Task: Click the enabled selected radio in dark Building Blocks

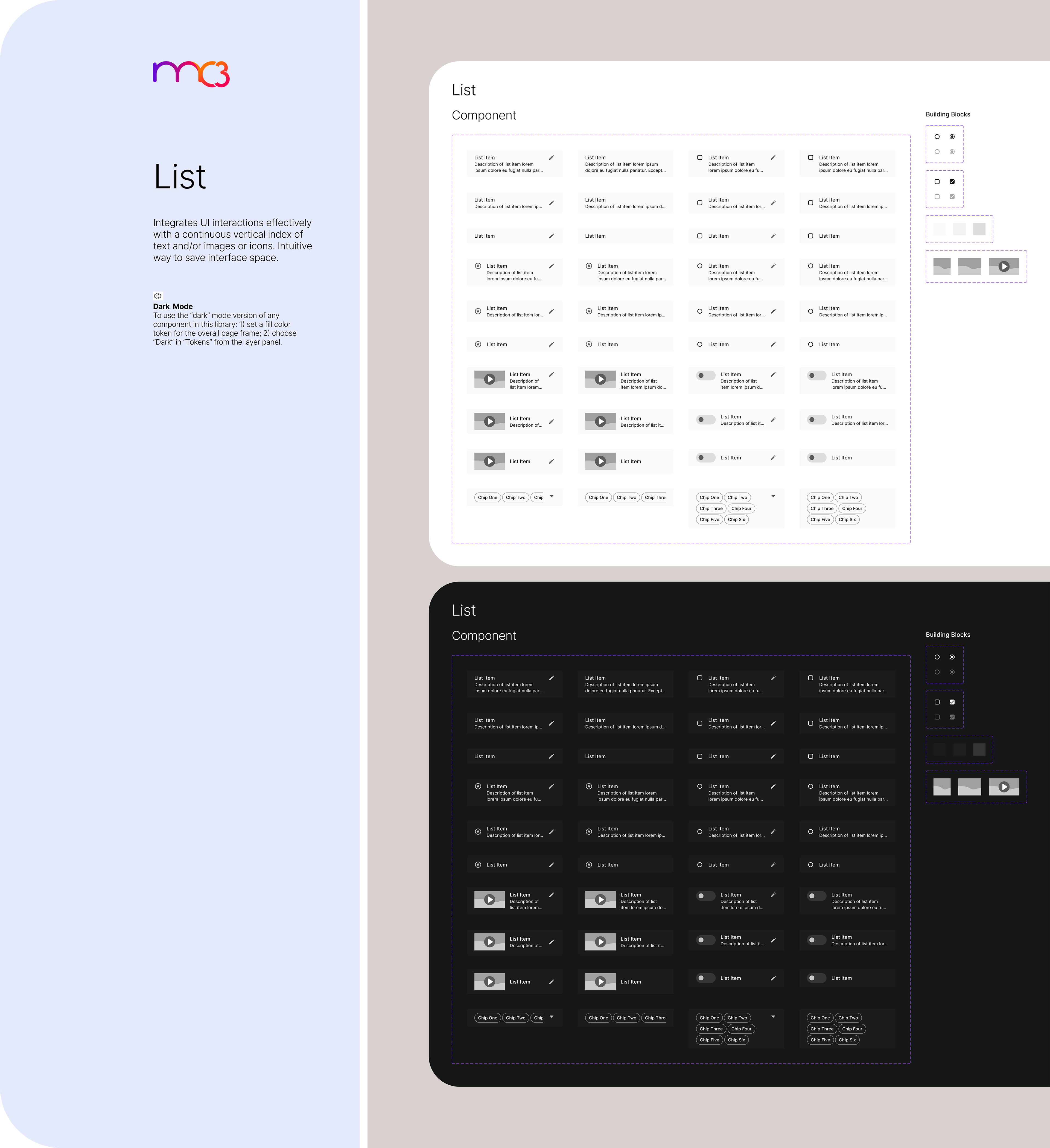Action: (952, 657)
